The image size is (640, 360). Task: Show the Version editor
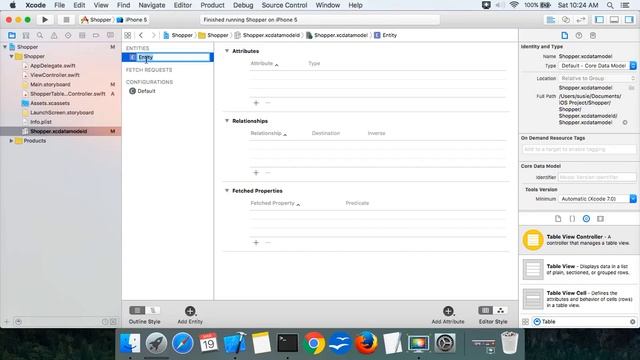pos(580,20)
